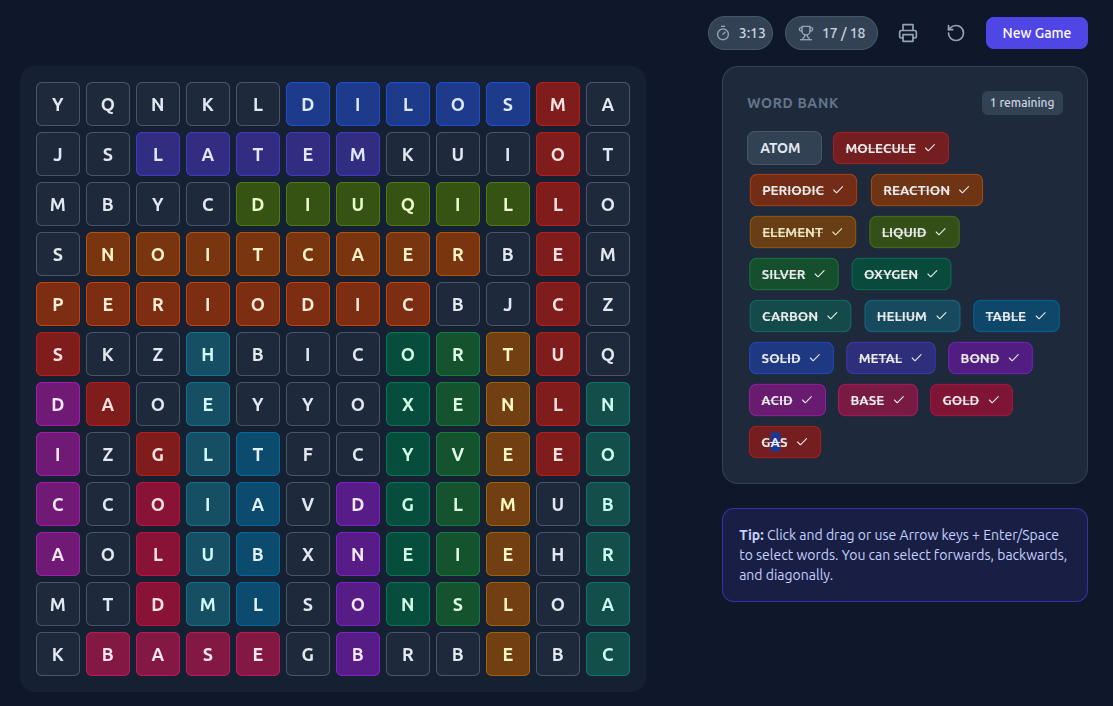Image resolution: width=1113 pixels, height=706 pixels.
Task: Click the letter Y in the grid's top-left corner
Action: coord(57,104)
